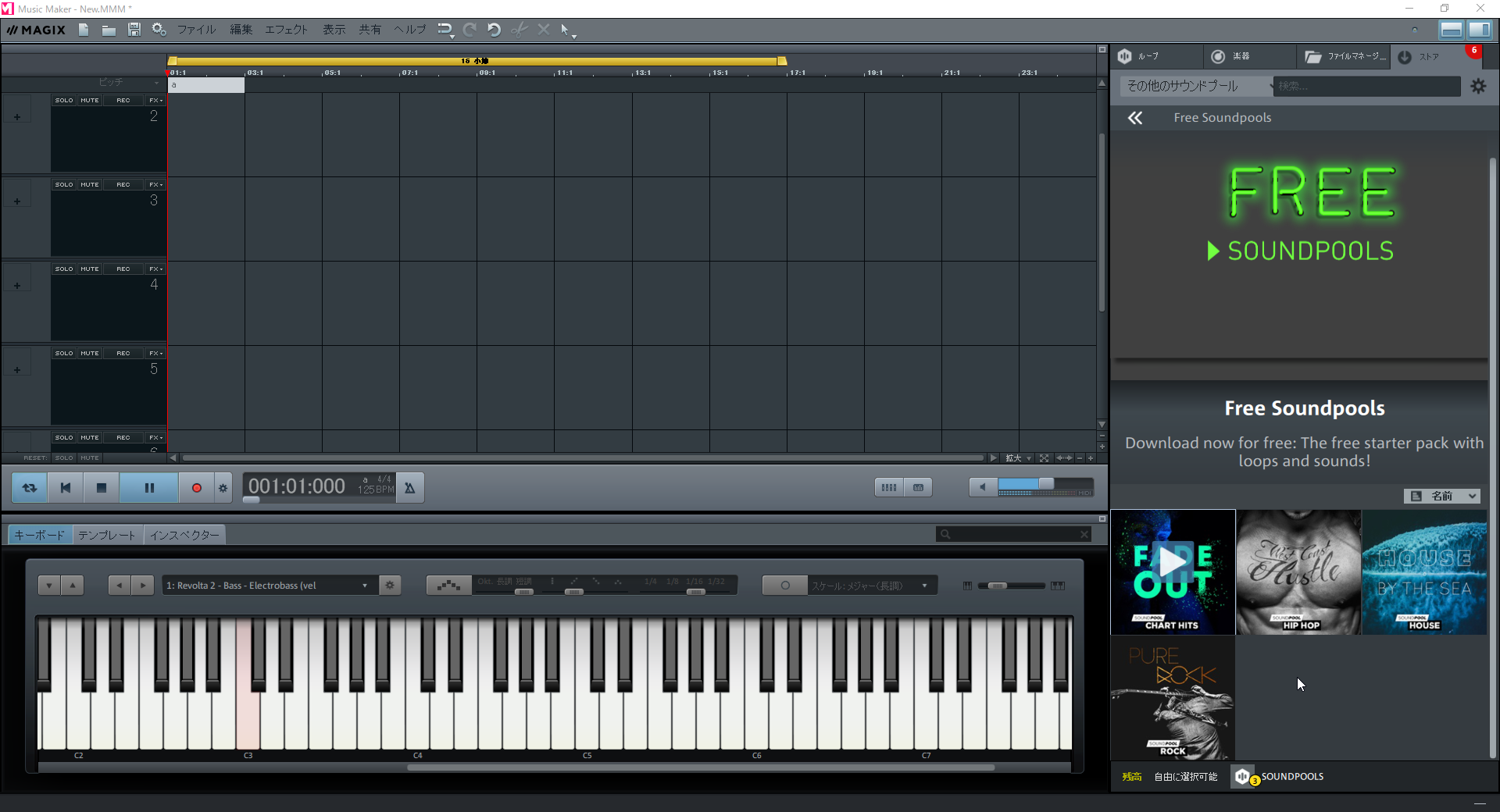Open program settings via the gears icon
The width and height of the screenshot is (1500, 812).
click(159, 30)
